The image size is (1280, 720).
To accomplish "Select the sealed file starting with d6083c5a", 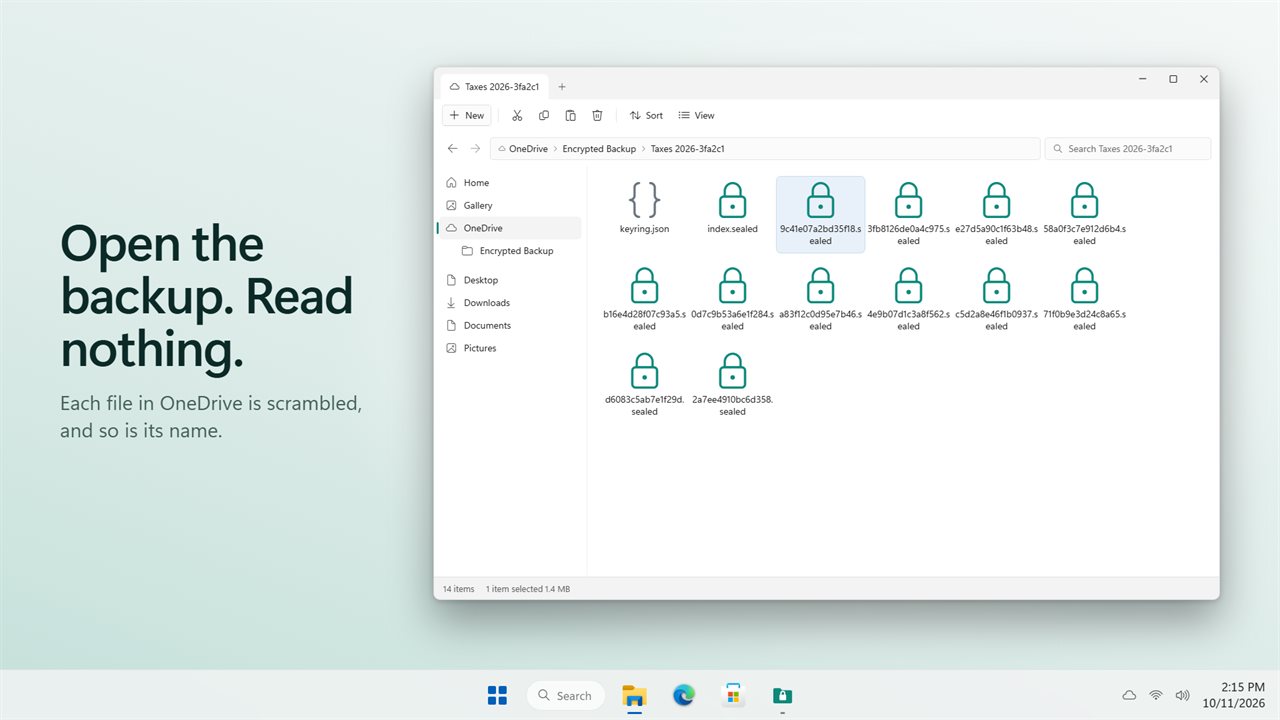I will (x=645, y=384).
